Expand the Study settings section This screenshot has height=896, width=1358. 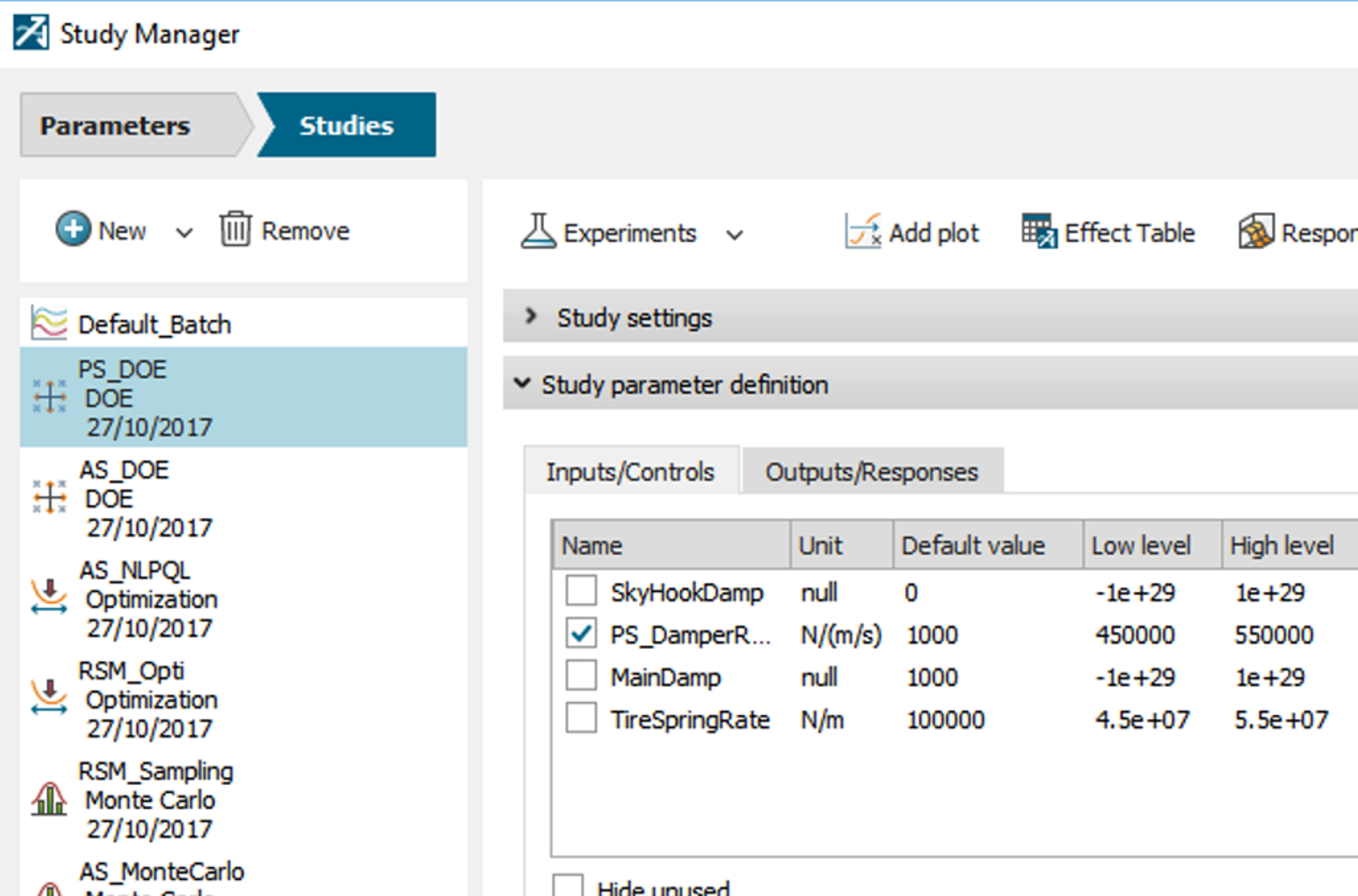(530, 316)
